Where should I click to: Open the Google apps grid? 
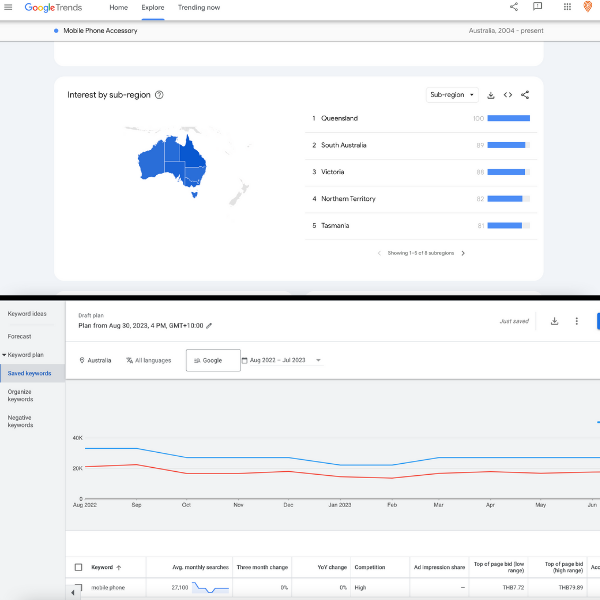coord(567,7)
